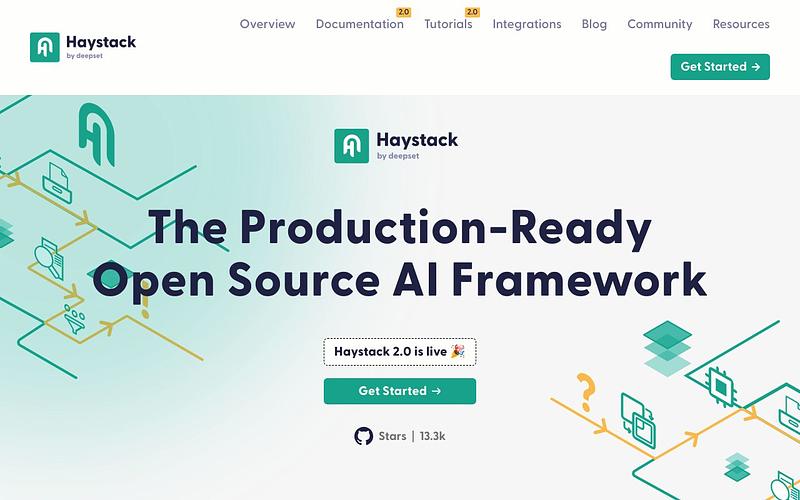Screen dimensions: 800x500
Task: Click the 2.0 badge on Documentation
Action: (x=404, y=12)
